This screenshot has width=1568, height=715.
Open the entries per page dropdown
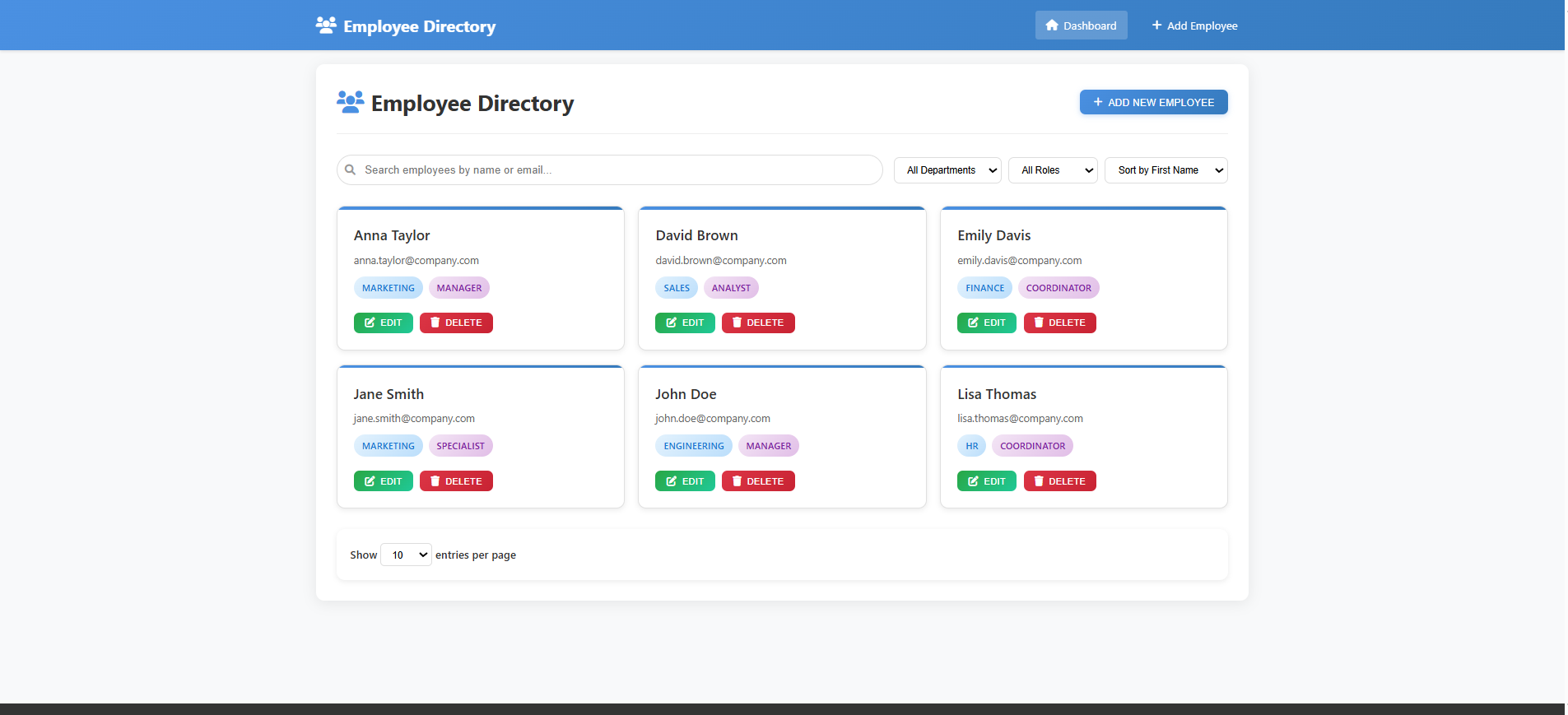pos(406,555)
